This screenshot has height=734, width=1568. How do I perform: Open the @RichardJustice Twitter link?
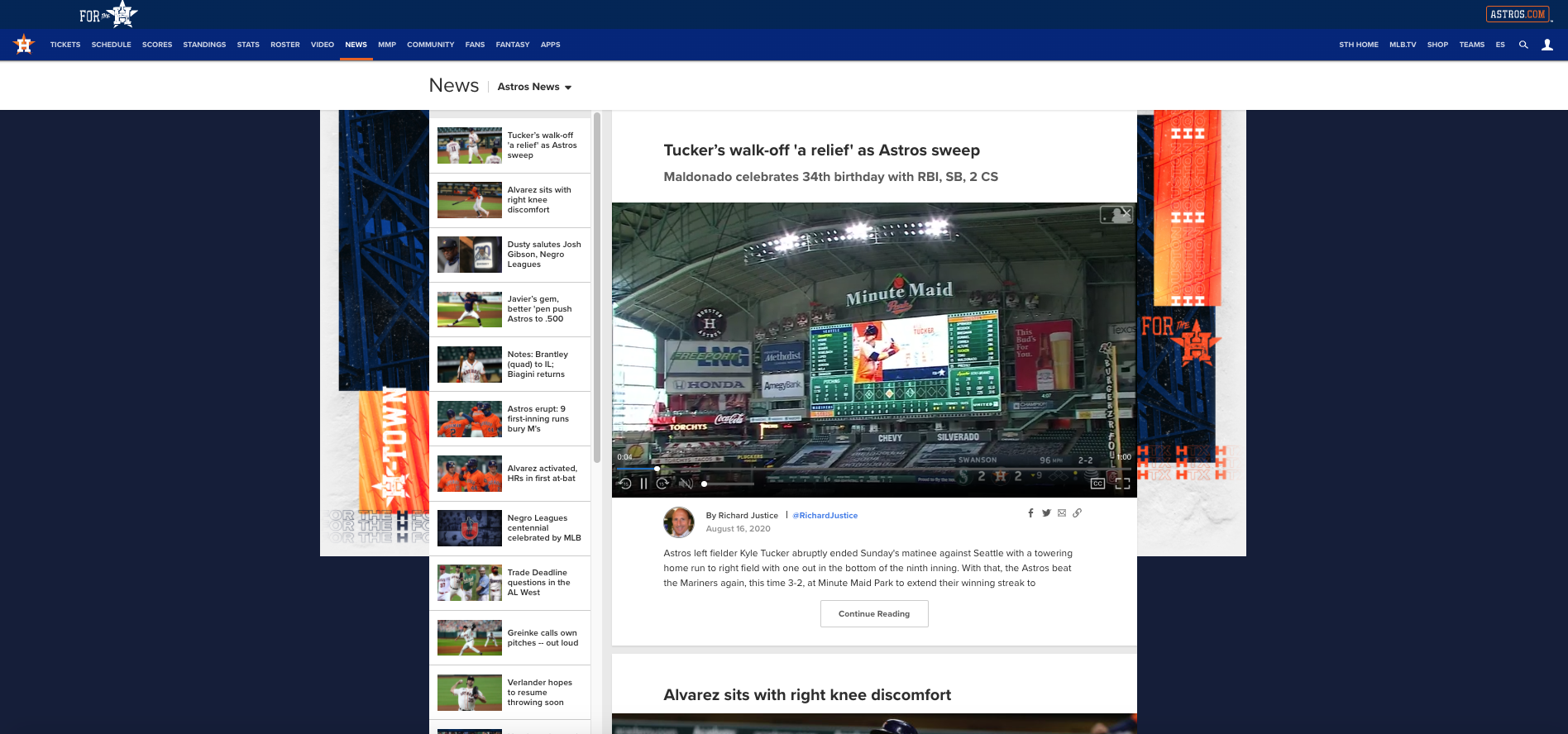coord(825,516)
